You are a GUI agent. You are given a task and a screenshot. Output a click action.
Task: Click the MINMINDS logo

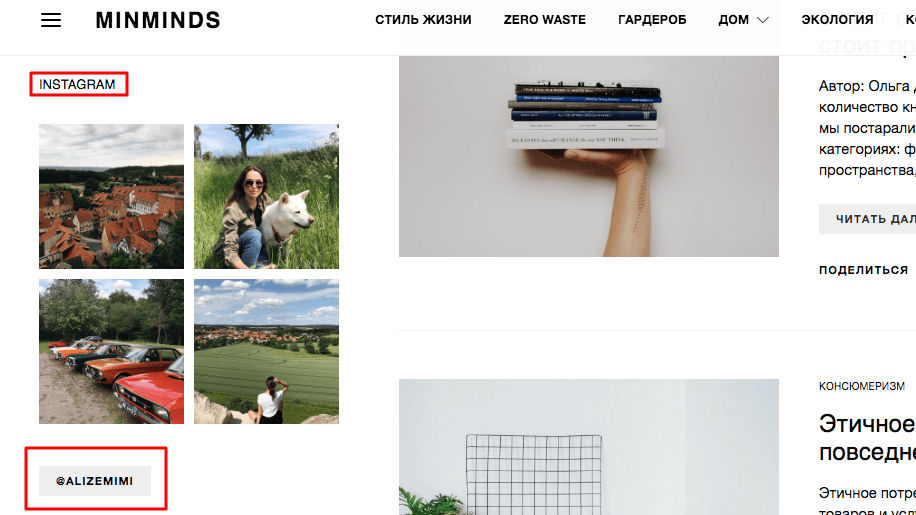pos(158,20)
